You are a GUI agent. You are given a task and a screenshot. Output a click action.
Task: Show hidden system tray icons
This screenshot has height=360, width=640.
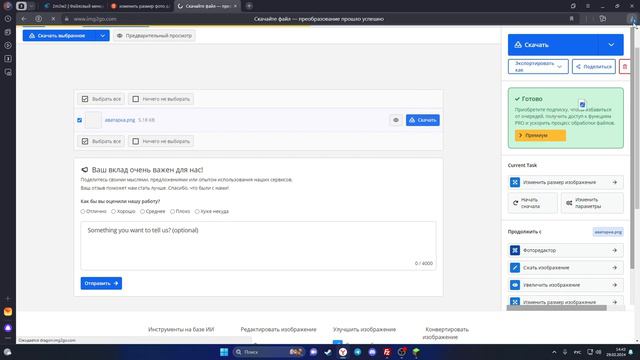554,352
